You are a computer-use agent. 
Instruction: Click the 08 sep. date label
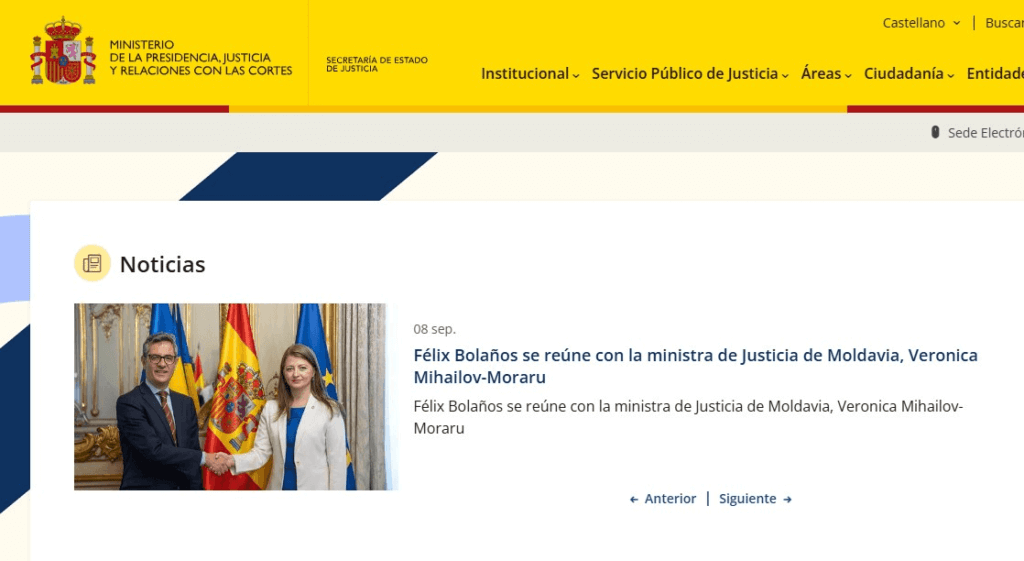434,329
